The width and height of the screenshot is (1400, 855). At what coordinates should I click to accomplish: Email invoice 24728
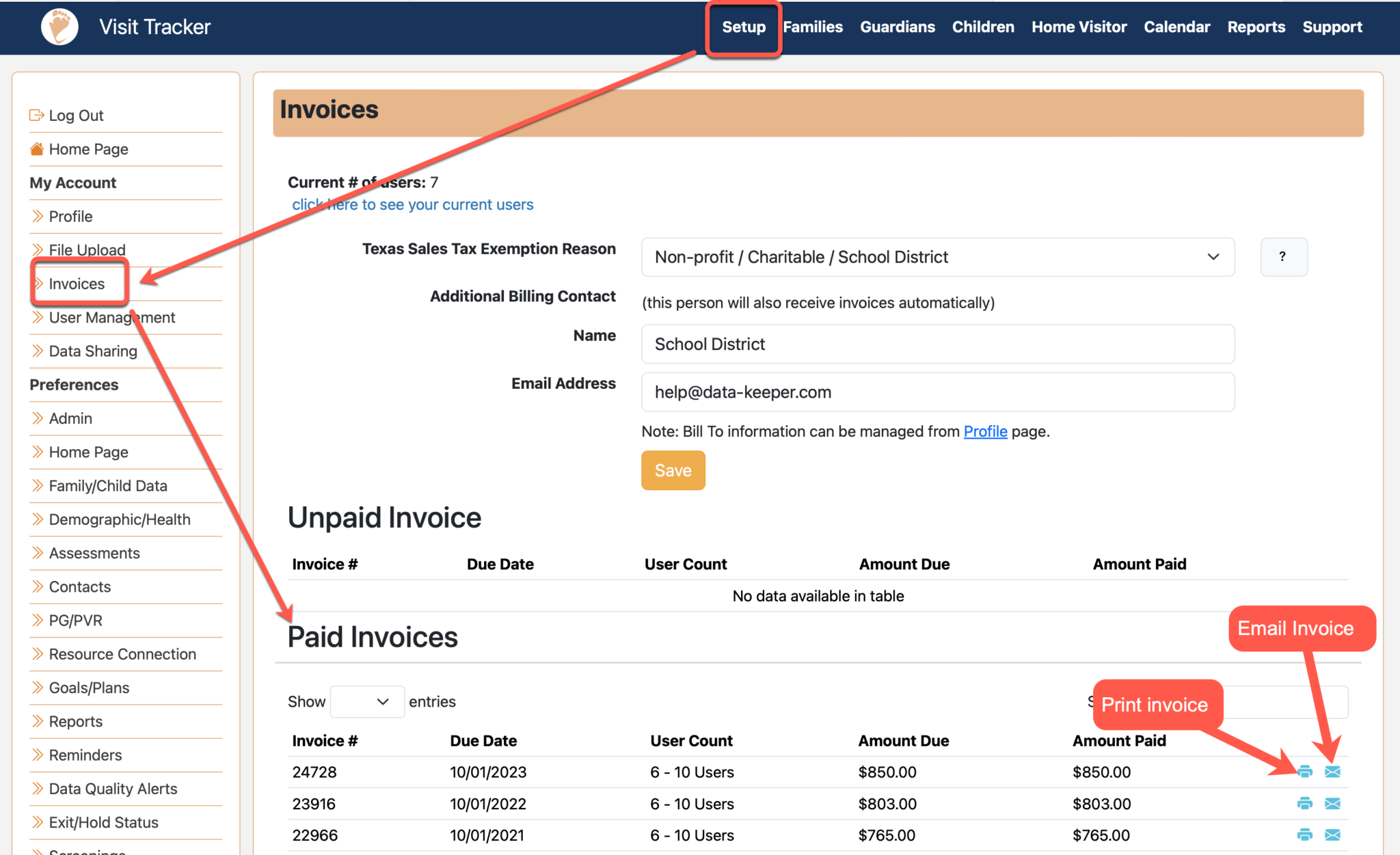tap(1332, 772)
